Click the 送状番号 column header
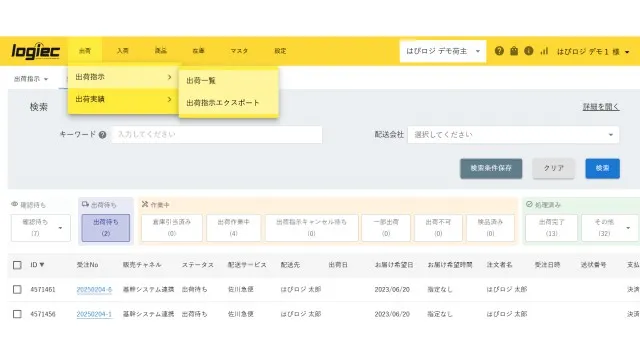 (593, 265)
